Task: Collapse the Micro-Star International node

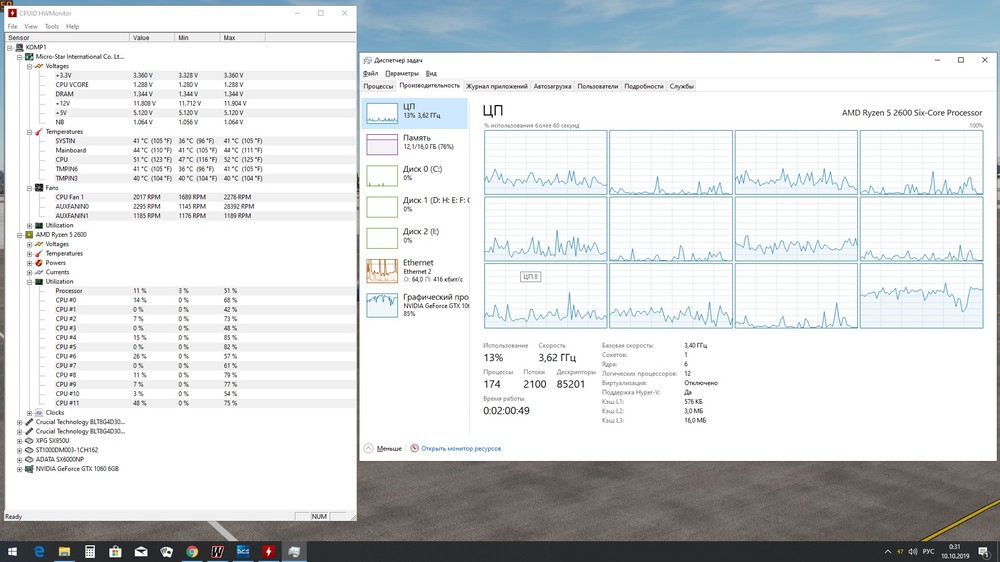Action: (x=20, y=57)
